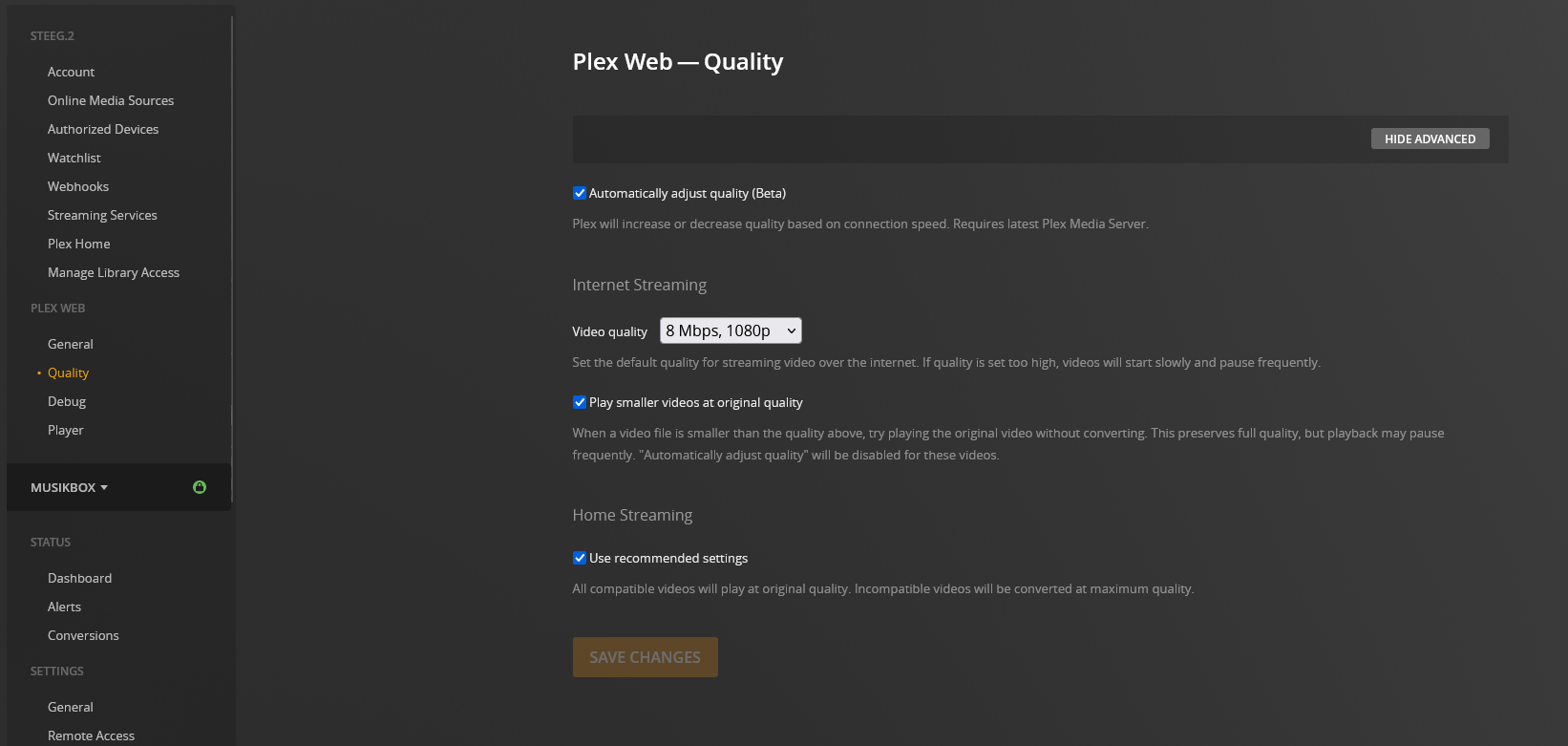Image resolution: width=1568 pixels, height=746 pixels.
Task: Toggle Use recommended settings checkbox
Action: point(579,558)
